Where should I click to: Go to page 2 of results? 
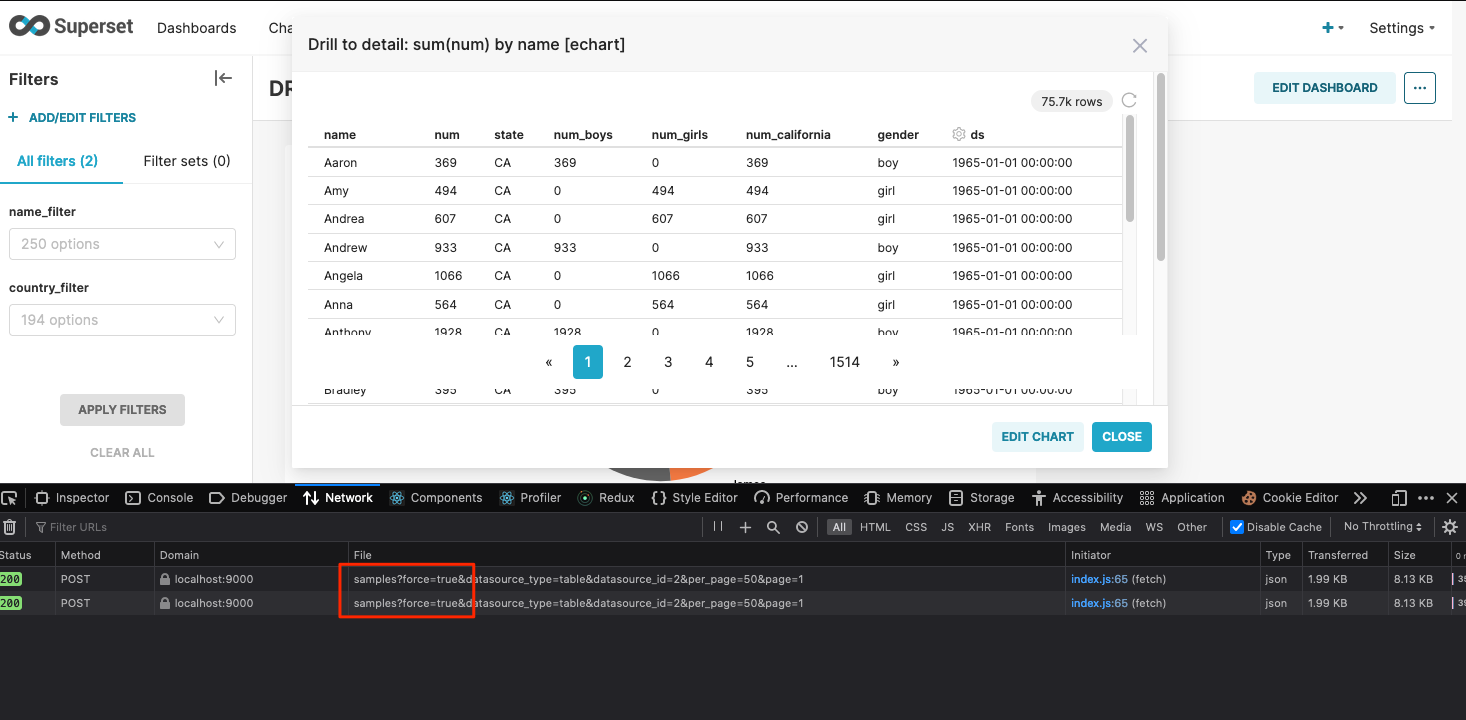click(627, 362)
